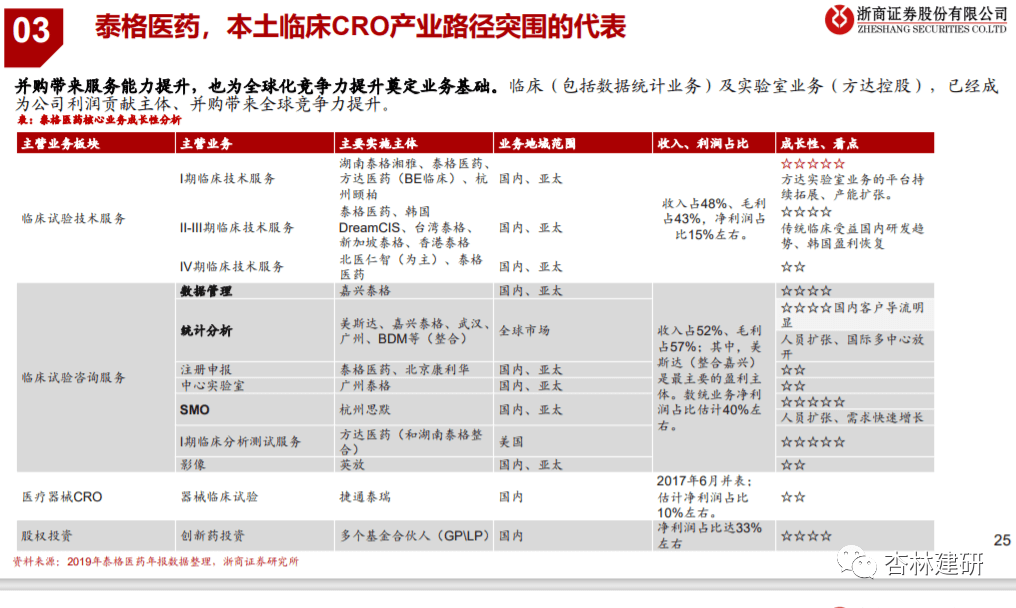Screen dimensions: 1016x608
Task: Click the cell "嘉兴泰格" in 数据管理 row
Action: coord(365,290)
